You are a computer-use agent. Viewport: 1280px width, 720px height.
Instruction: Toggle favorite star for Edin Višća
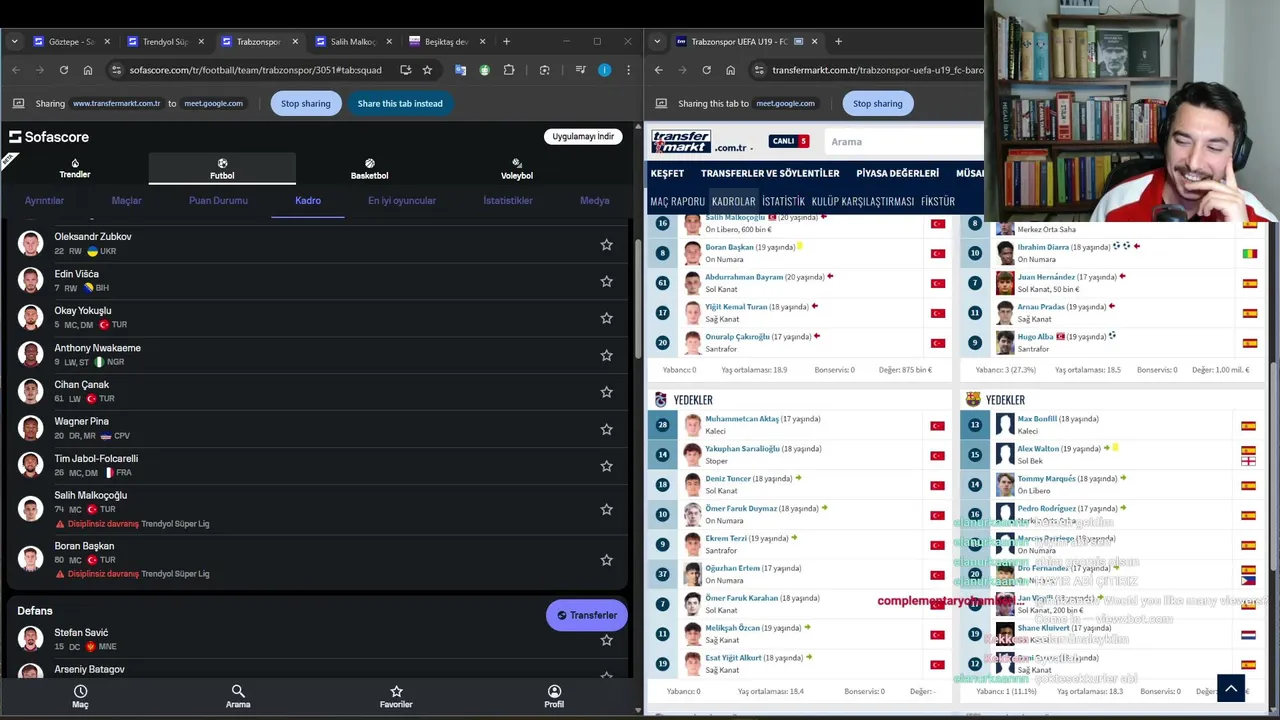tap(606, 281)
